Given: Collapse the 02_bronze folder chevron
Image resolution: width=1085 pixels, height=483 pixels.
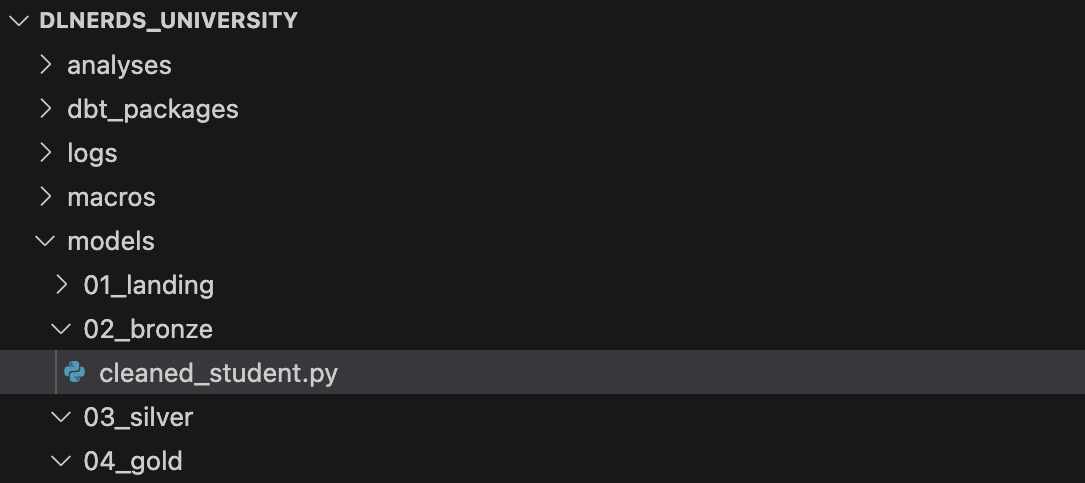Looking at the screenshot, I should [x=62, y=329].
